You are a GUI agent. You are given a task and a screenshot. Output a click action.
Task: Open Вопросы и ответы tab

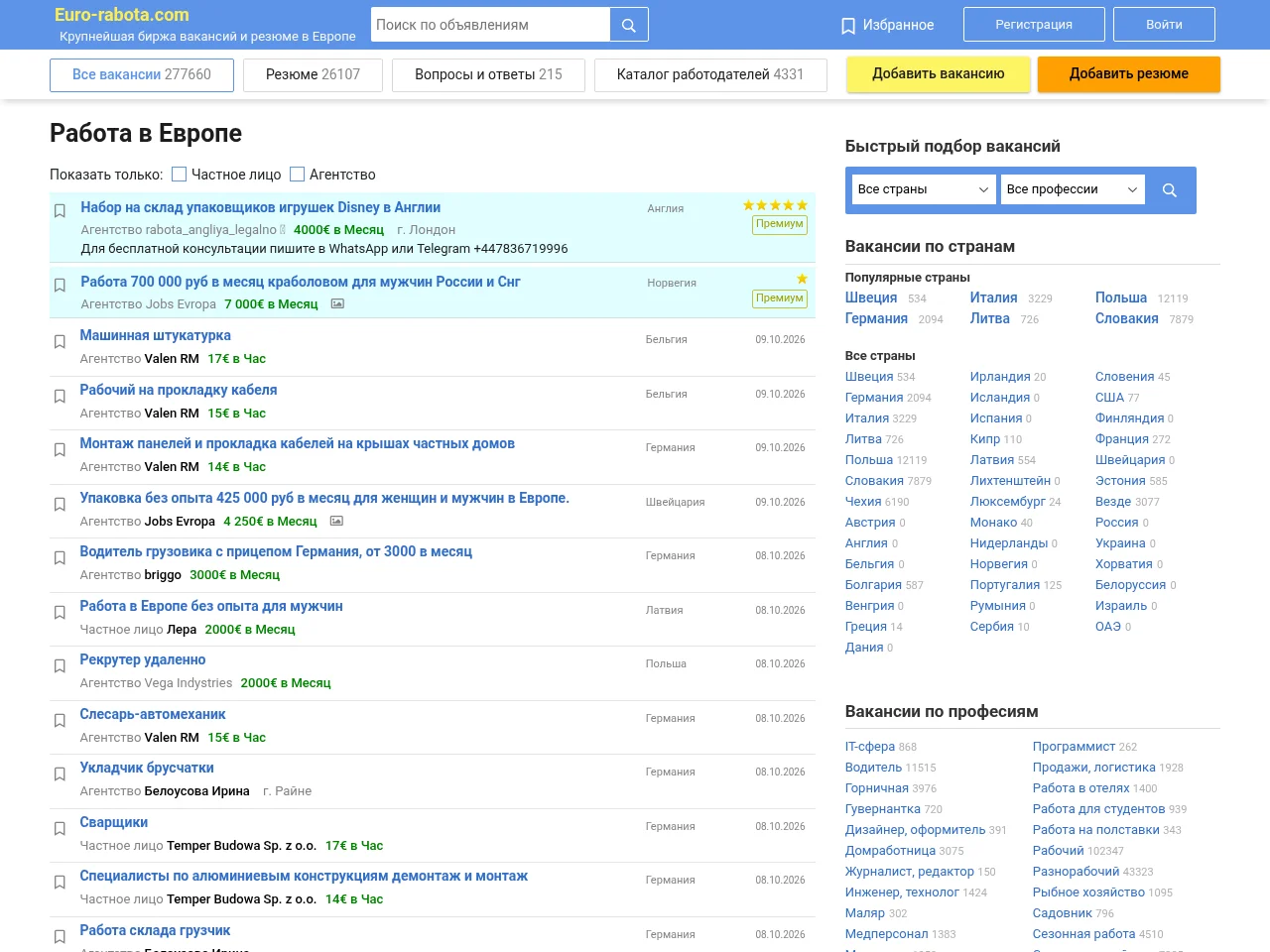tap(488, 75)
